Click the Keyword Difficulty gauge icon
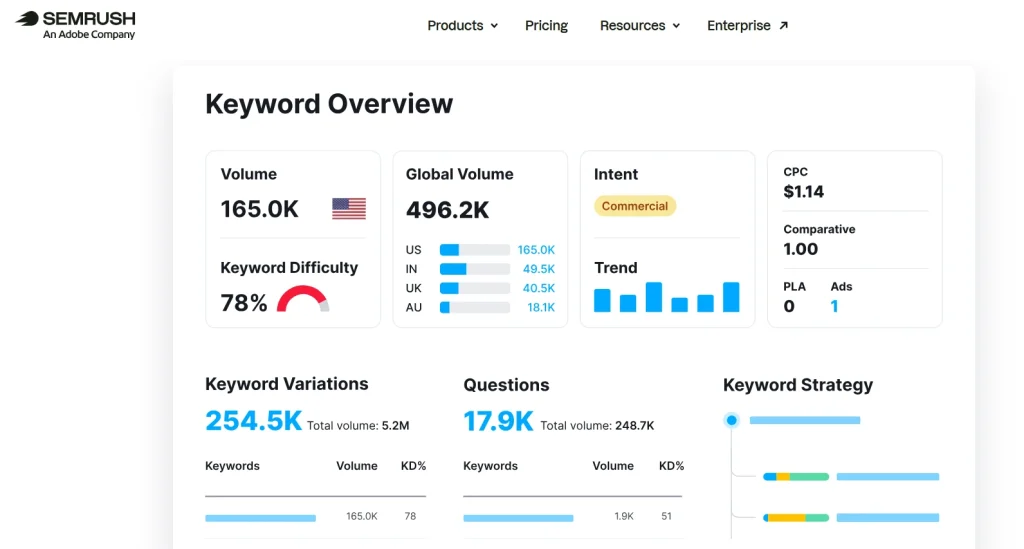 click(x=302, y=300)
